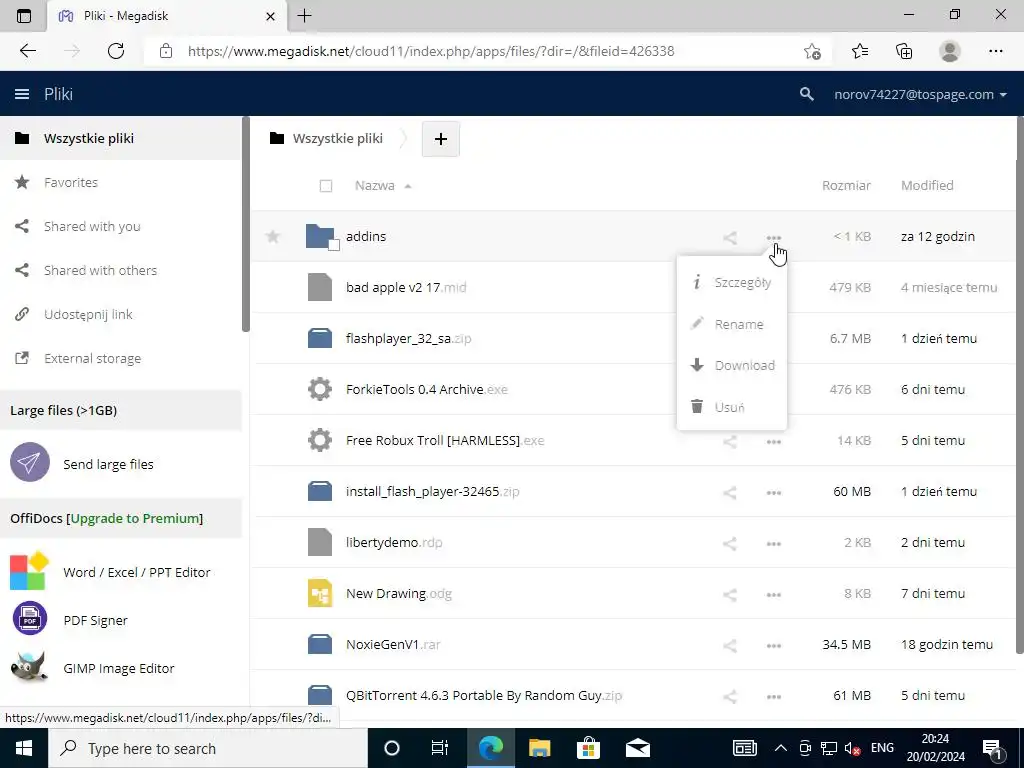This screenshot has width=1024, height=768.
Task: Click the PDF Signer icon
Action: click(29, 618)
